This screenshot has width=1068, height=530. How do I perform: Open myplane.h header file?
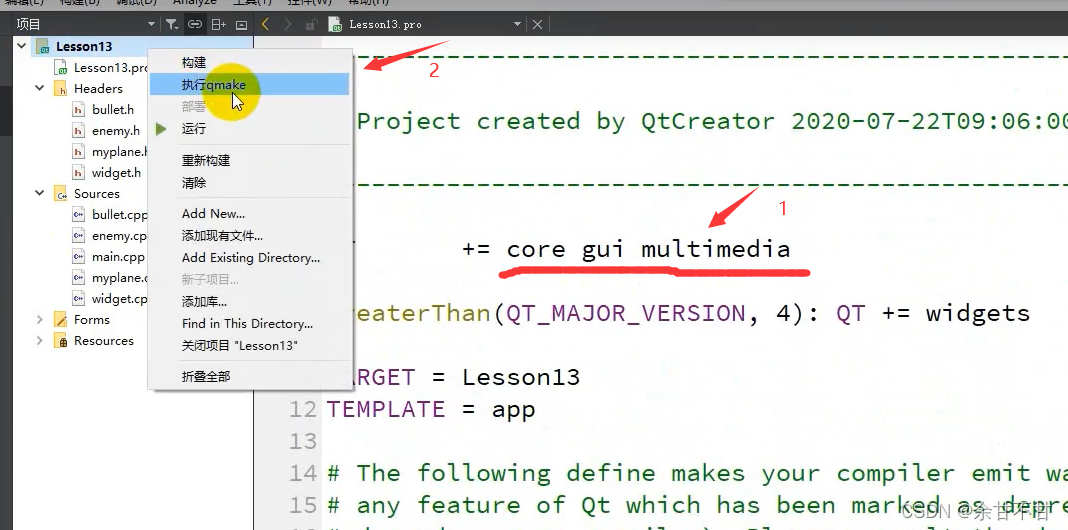(x=120, y=152)
